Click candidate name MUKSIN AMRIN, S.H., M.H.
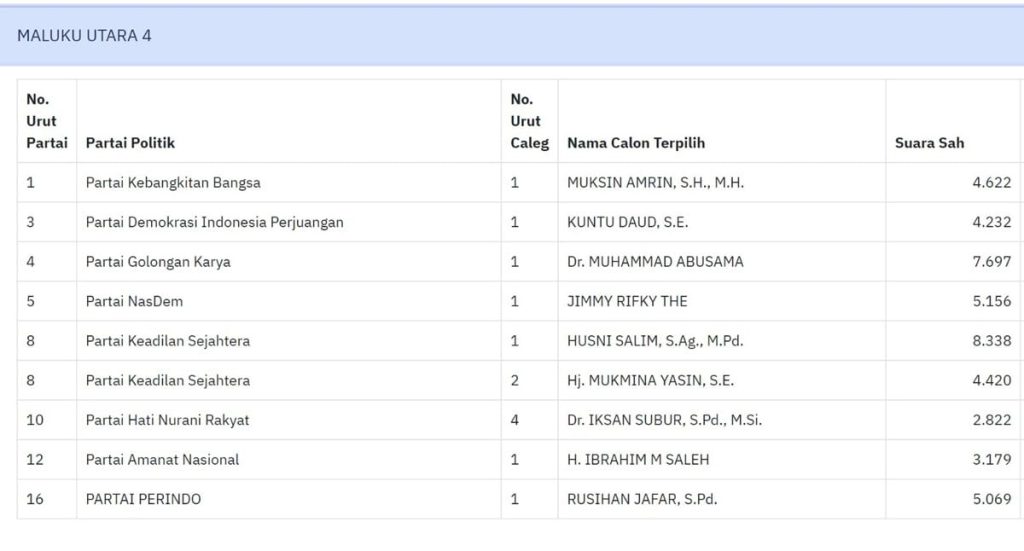Screen dimensions: 1024x551 pyautogui.click(x=655, y=183)
